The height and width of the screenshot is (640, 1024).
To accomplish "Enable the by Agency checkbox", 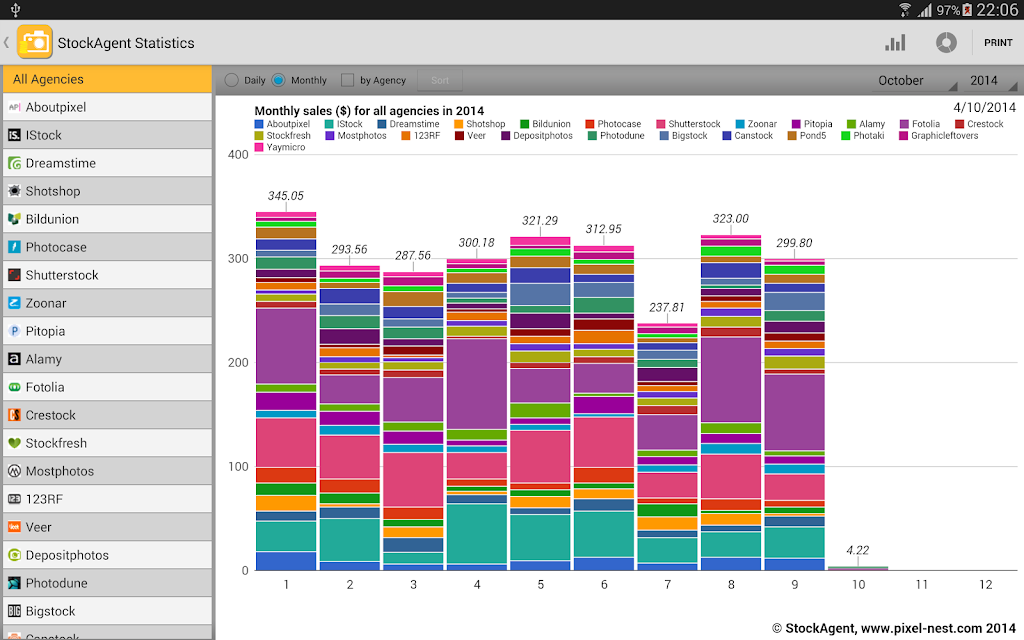I will 347,80.
